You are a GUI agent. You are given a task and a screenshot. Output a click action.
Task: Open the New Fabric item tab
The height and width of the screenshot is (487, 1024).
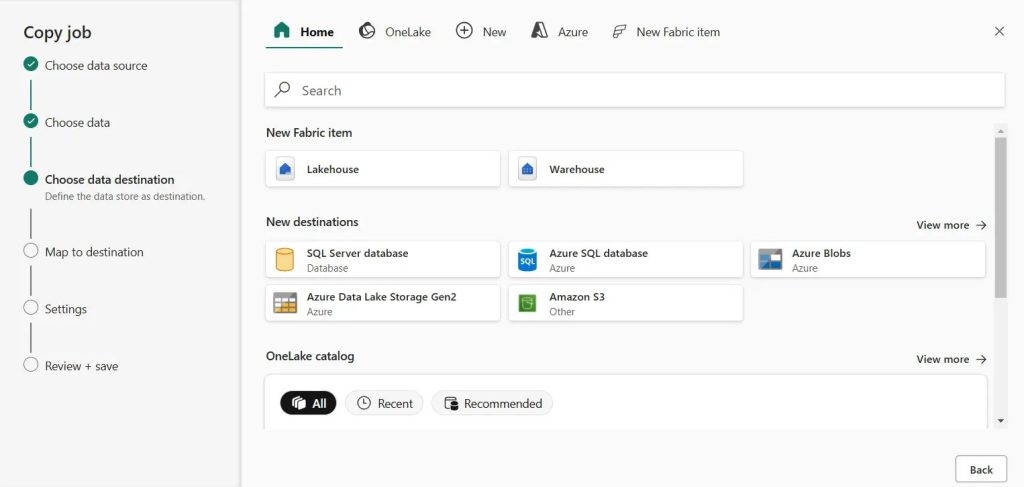tap(665, 31)
